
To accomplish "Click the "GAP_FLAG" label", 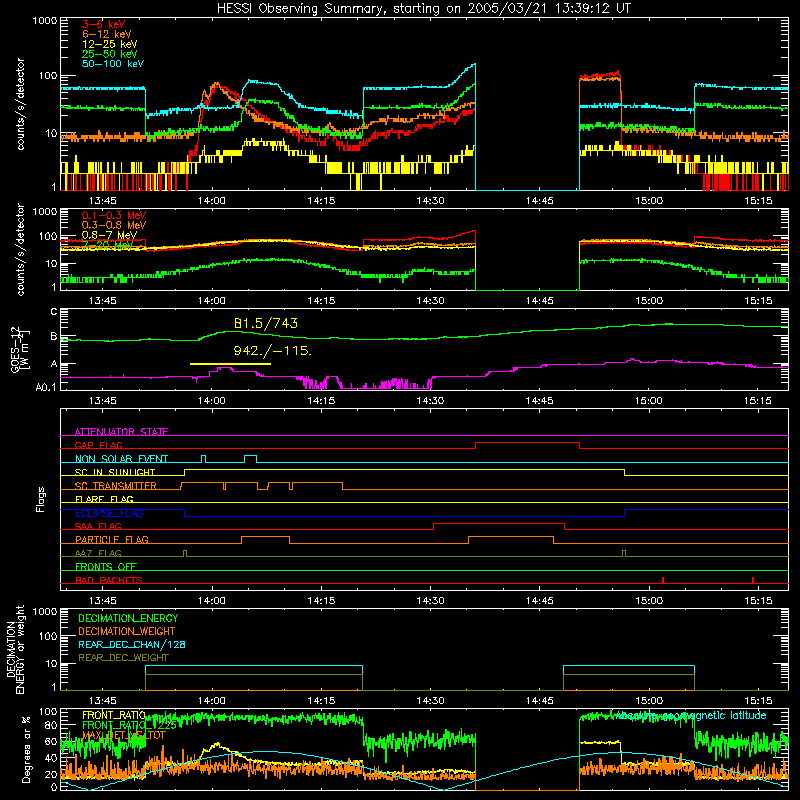I will [x=98, y=445].
